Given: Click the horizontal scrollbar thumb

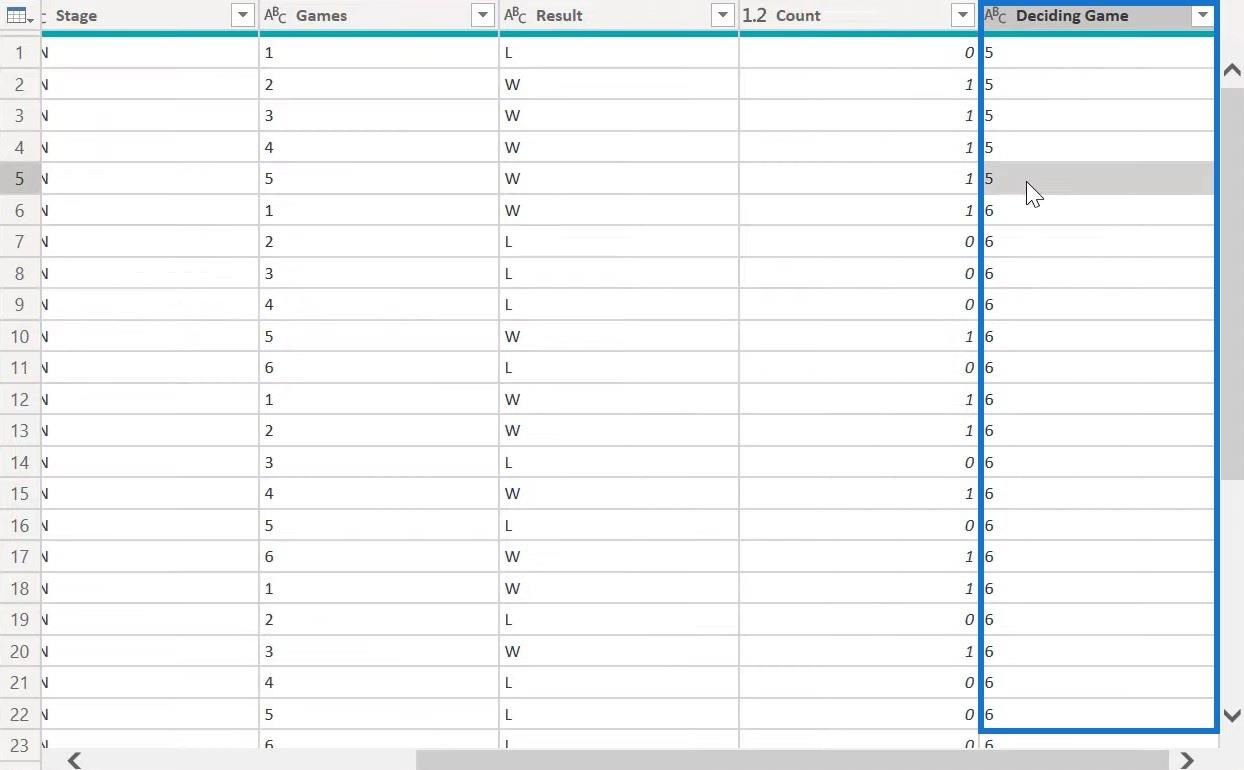Looking at the screenshot, I should coord(792,761).
